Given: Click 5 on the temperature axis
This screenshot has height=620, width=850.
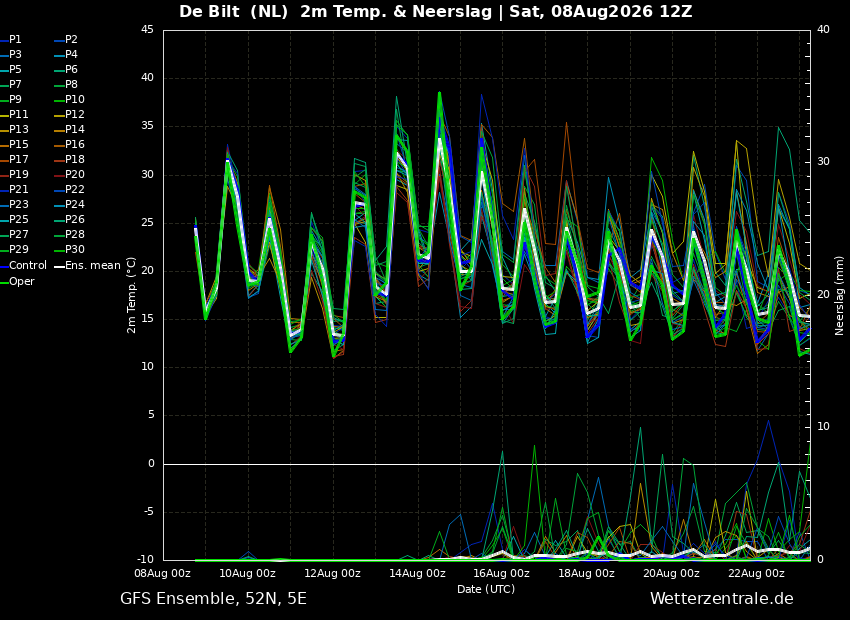Looking at the screenshot, I should [151, 415].
